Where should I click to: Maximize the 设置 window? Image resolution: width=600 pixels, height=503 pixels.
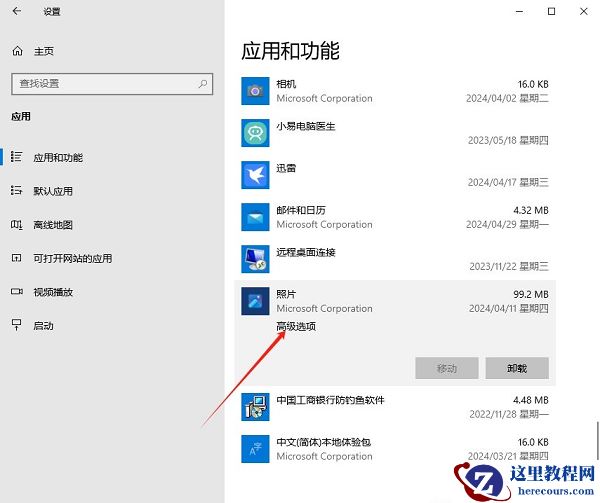(x=551, y=11)
